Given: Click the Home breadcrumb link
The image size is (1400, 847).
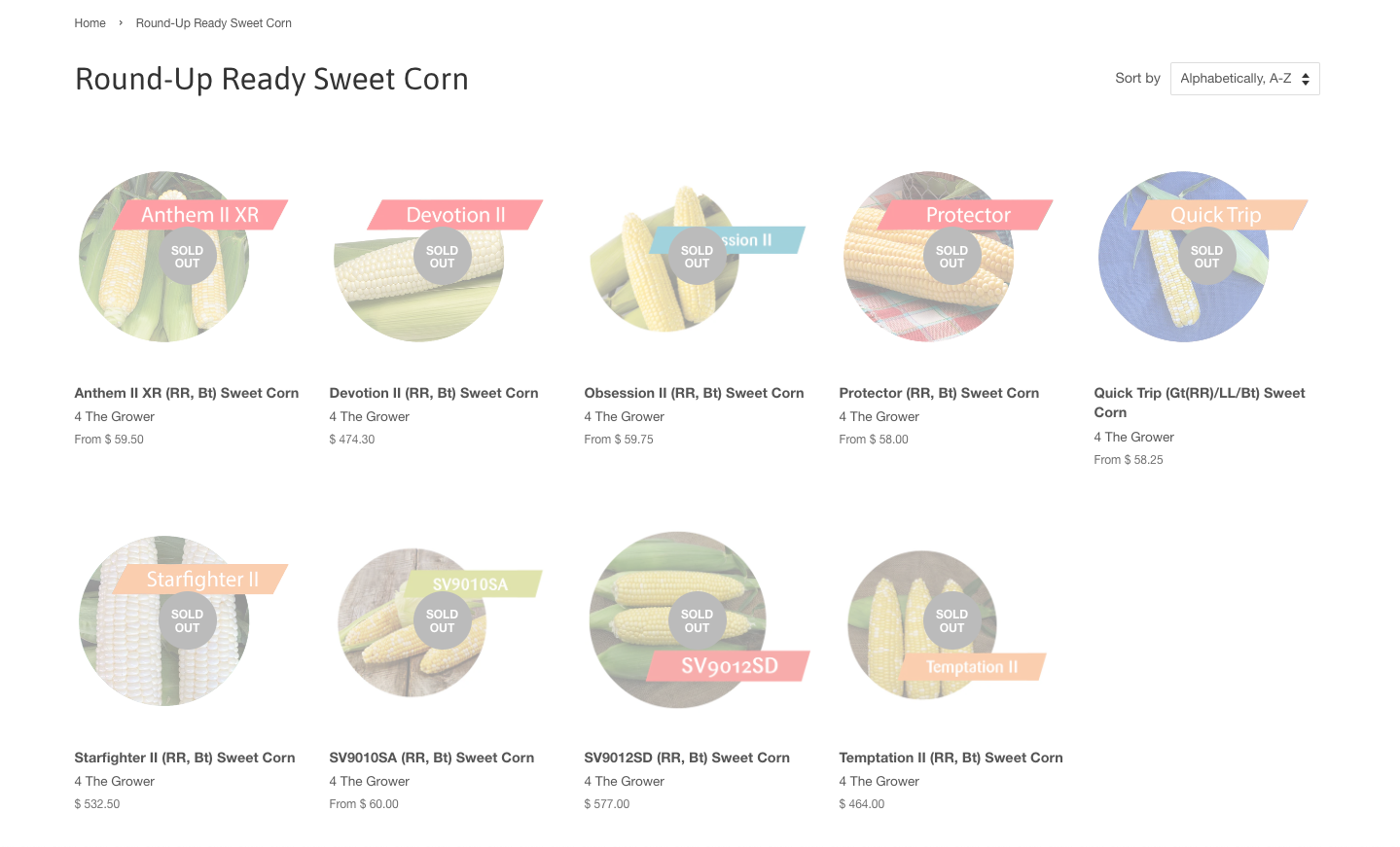Looking at the screenshot, I should tap(90, 23).
